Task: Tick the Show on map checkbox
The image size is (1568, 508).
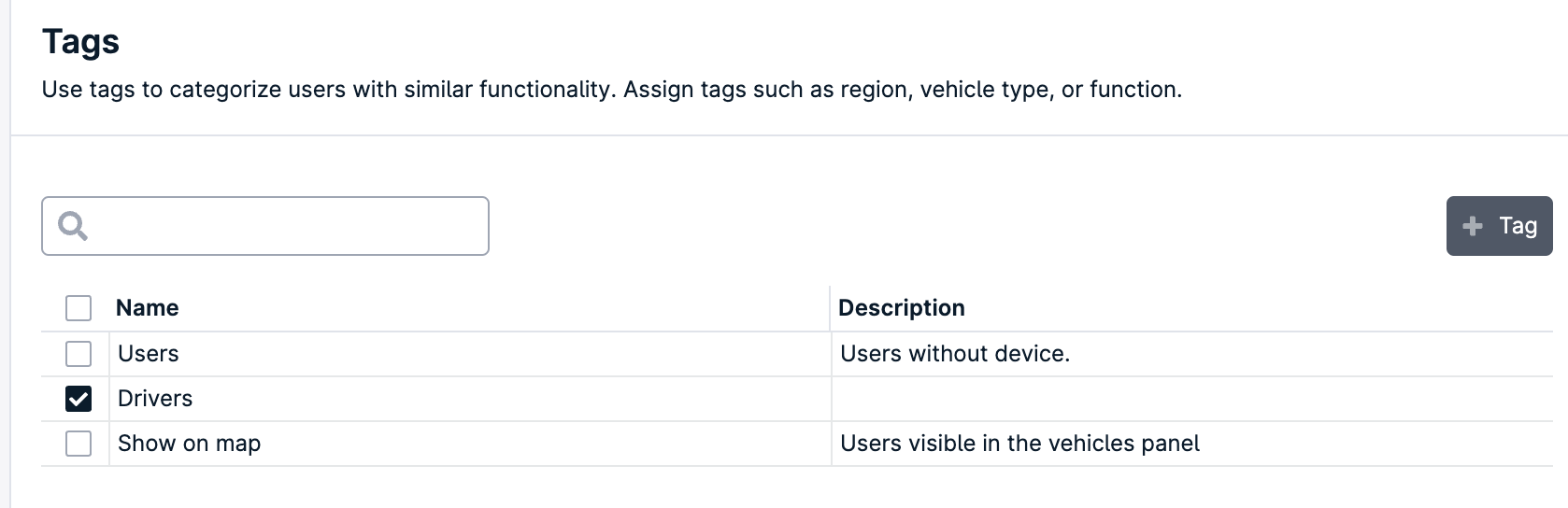Action: (78, 444)
